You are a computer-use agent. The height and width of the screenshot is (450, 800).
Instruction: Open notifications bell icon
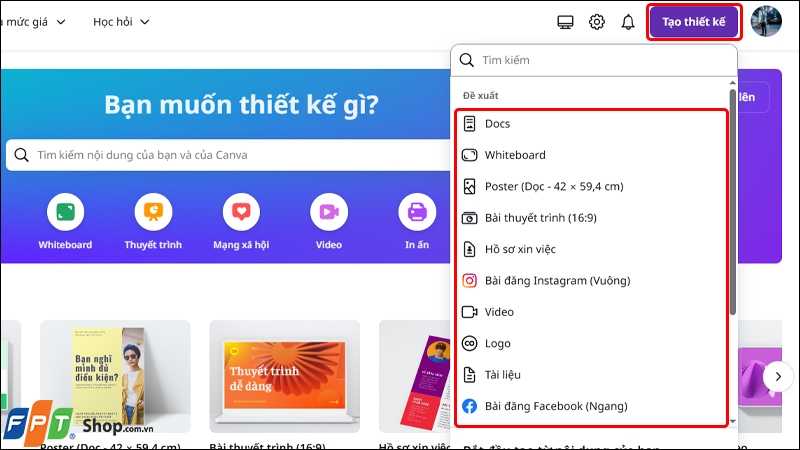tap(628, 22)
